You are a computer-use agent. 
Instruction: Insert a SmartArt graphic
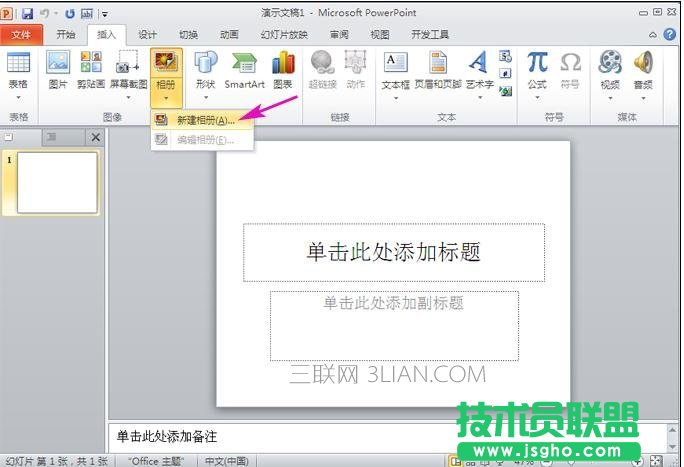click(244, 70)
